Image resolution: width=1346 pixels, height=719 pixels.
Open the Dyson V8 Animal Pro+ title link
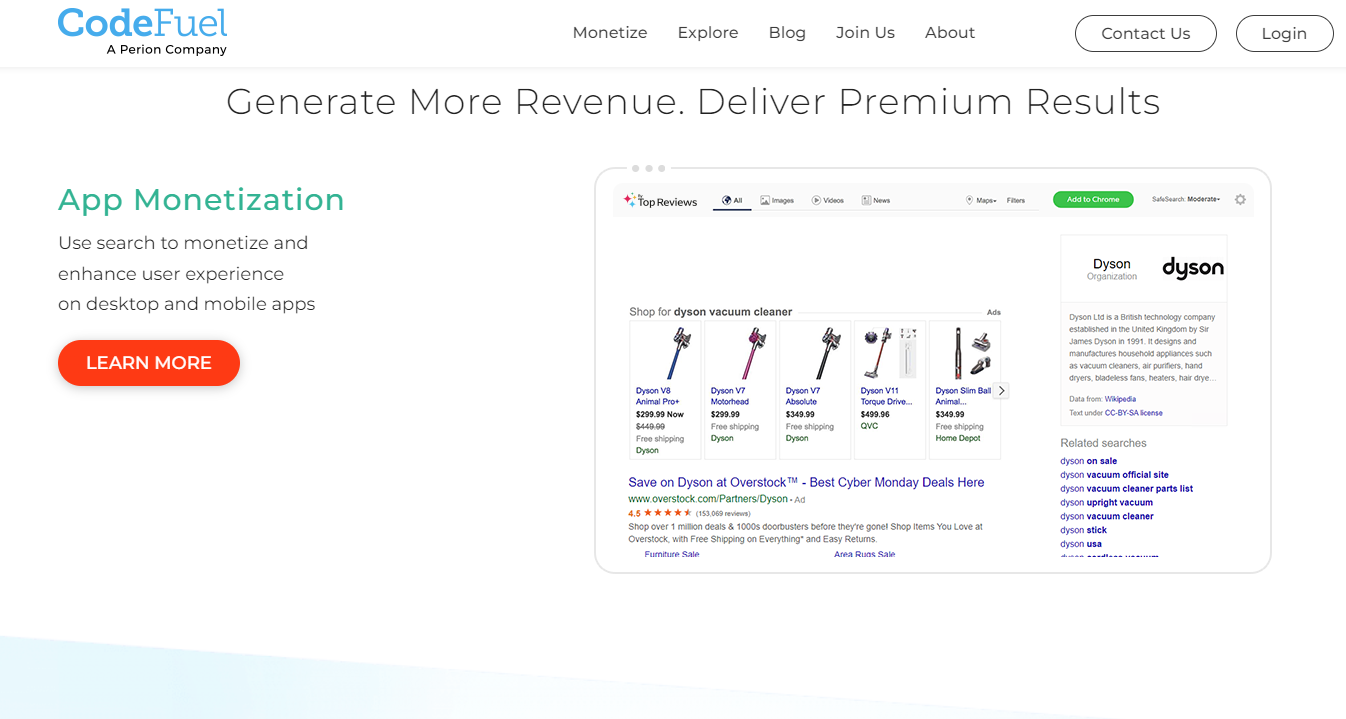658,396
